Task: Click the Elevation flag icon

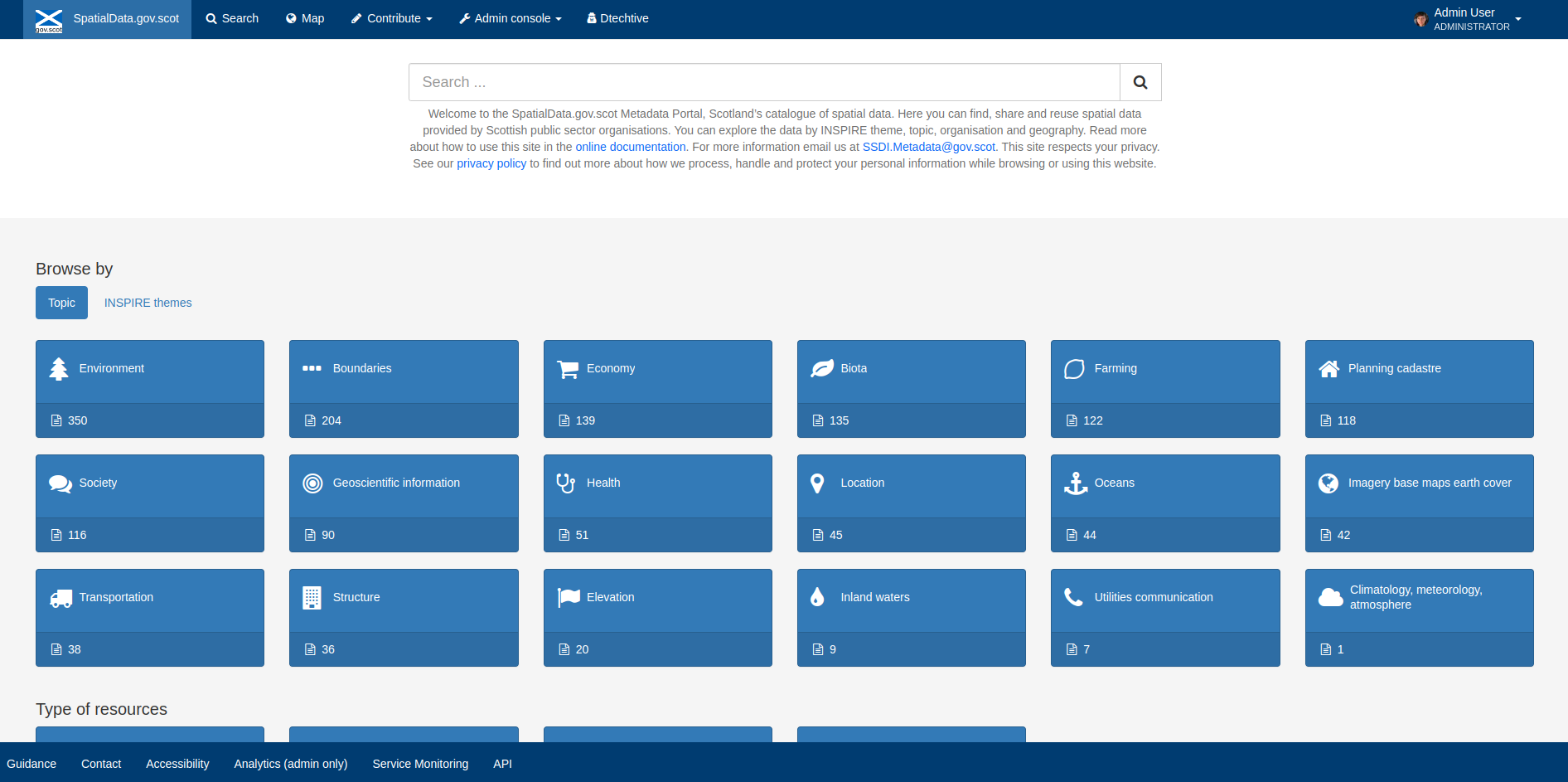Action: coord(569,598)
